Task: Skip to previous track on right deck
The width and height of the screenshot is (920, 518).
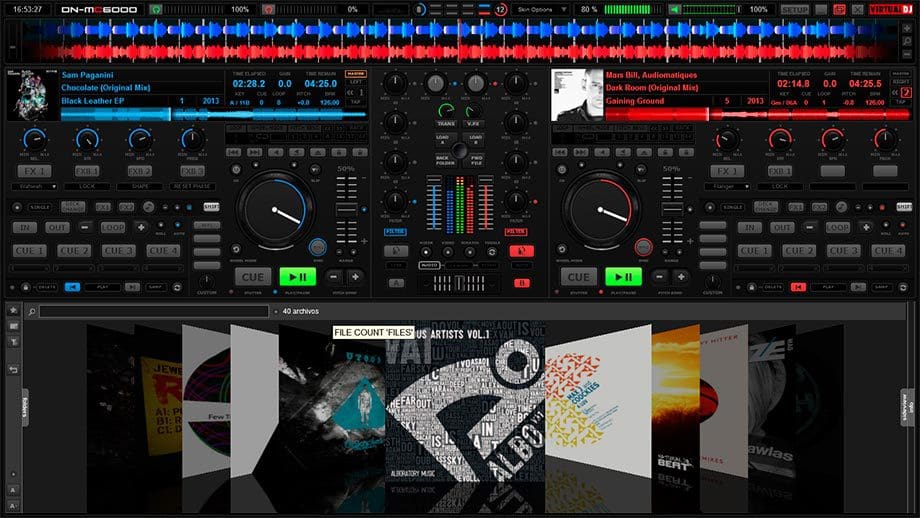Action: [560, 152]
